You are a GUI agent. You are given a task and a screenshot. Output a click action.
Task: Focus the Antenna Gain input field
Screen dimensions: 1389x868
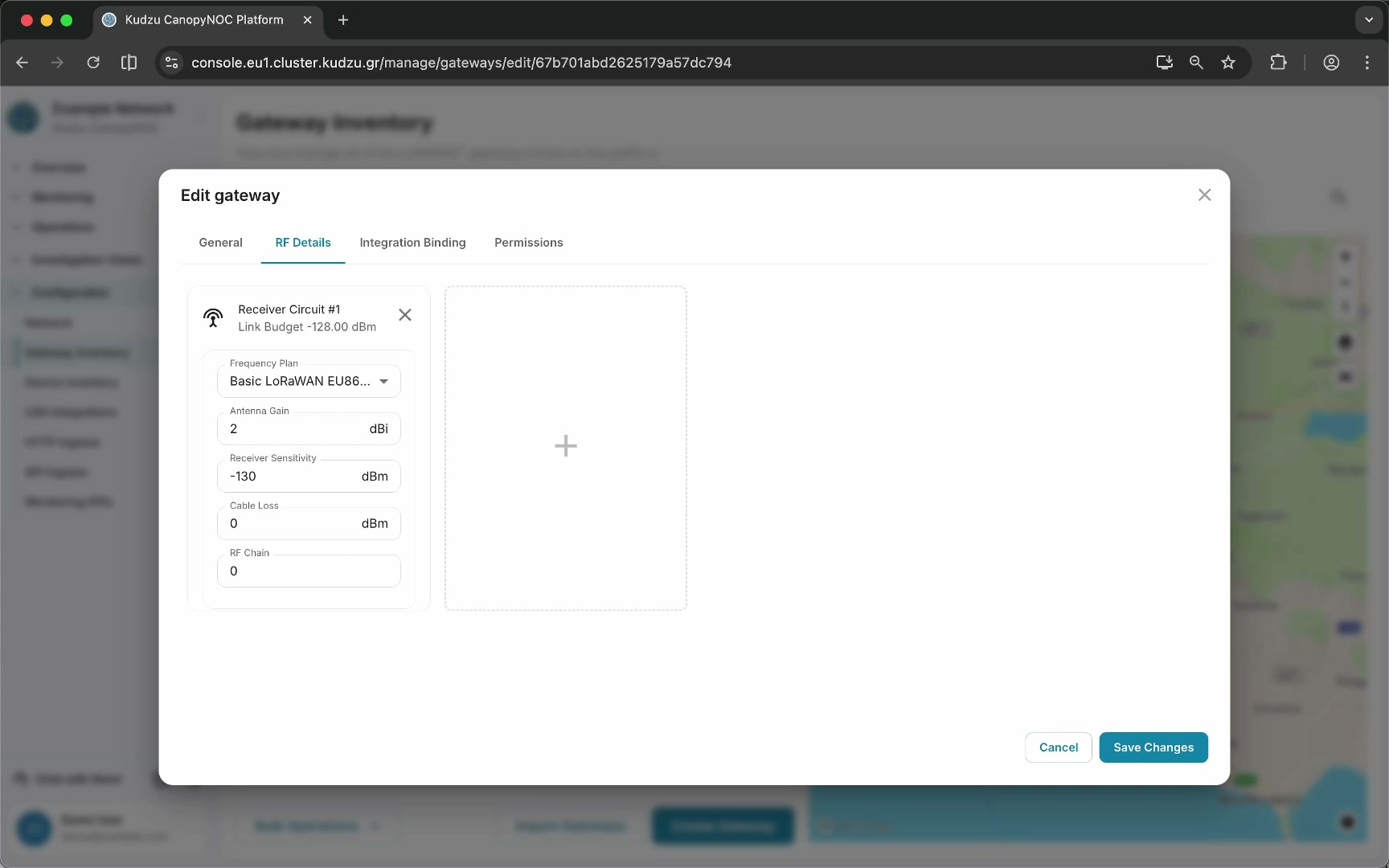pos(309,429)
